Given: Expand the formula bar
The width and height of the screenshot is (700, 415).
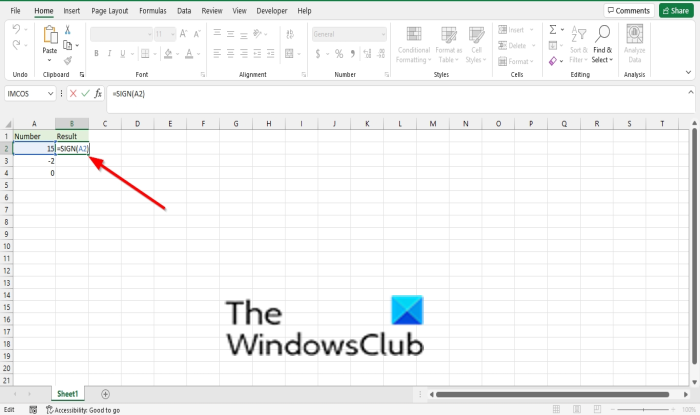Looking at the screenshot, I should (x=691, y=92).
